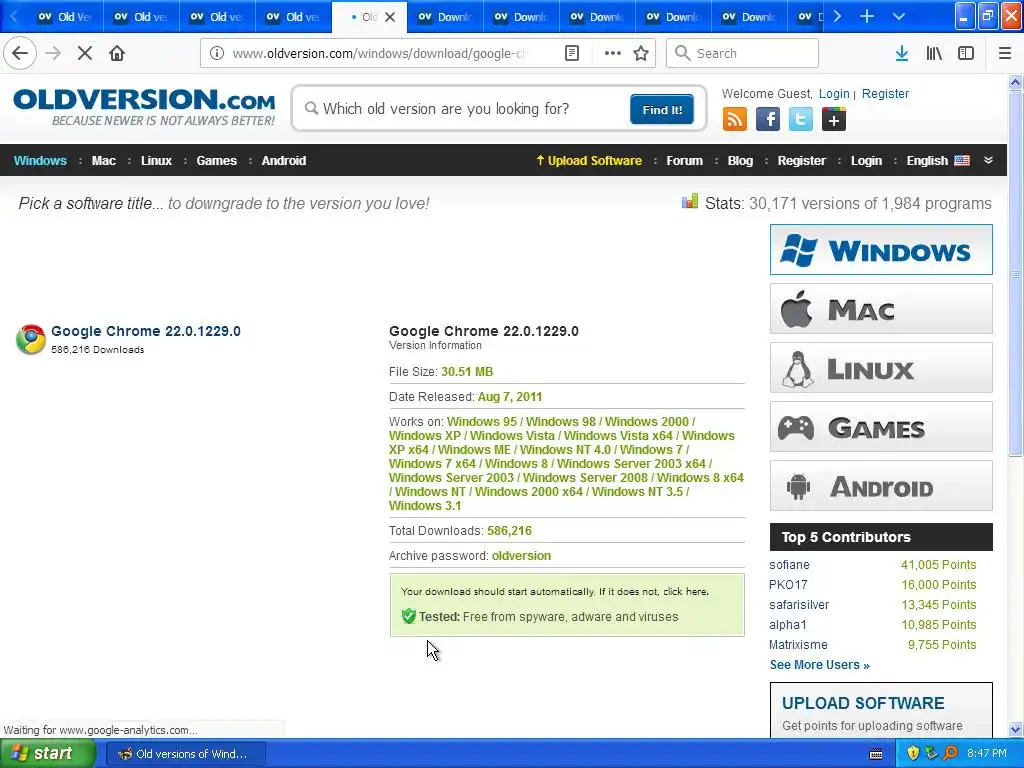Click contributor safarisilver
The image size is (1024, 768).
click(799, 605)
